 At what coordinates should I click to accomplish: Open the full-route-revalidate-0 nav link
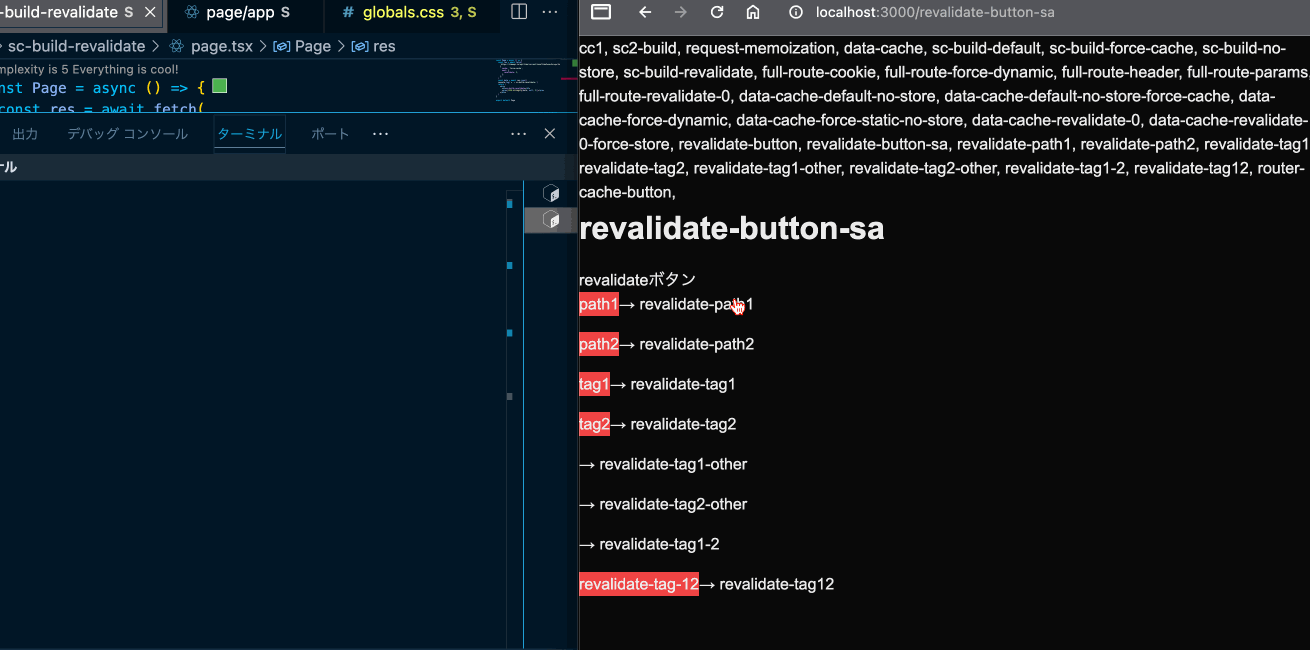[655, 96]
